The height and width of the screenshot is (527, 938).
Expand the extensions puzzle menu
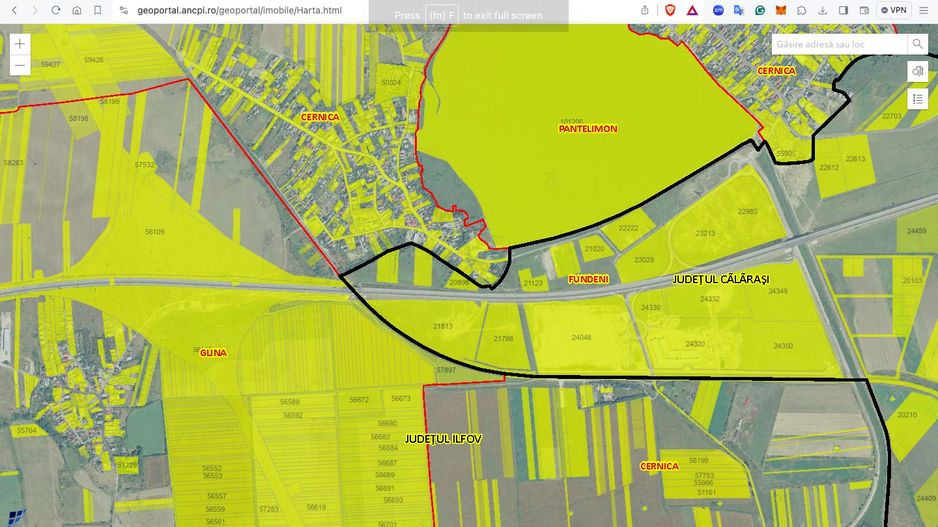801,10
